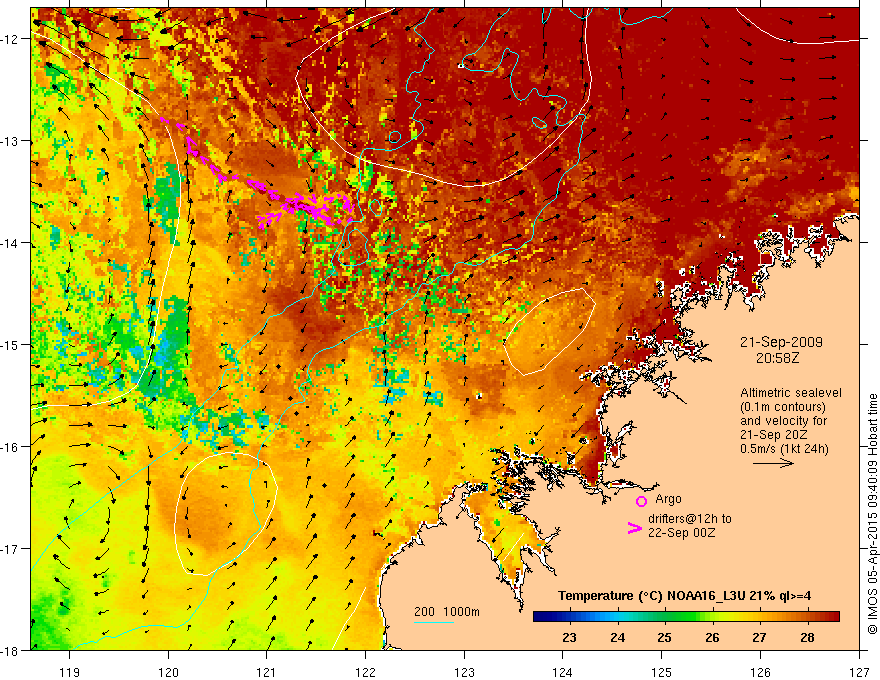Click the '20:58Z' time text
Screen dimensions: 880x680
(777, 357)
